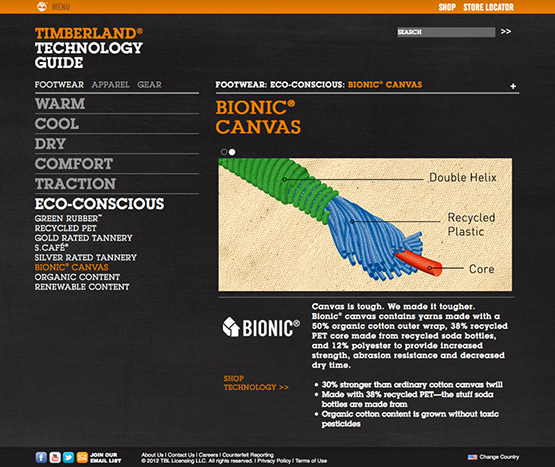Submit search with the double-arrow icon
This screenshot has height=467, width=555.
(x=506, y=32)
